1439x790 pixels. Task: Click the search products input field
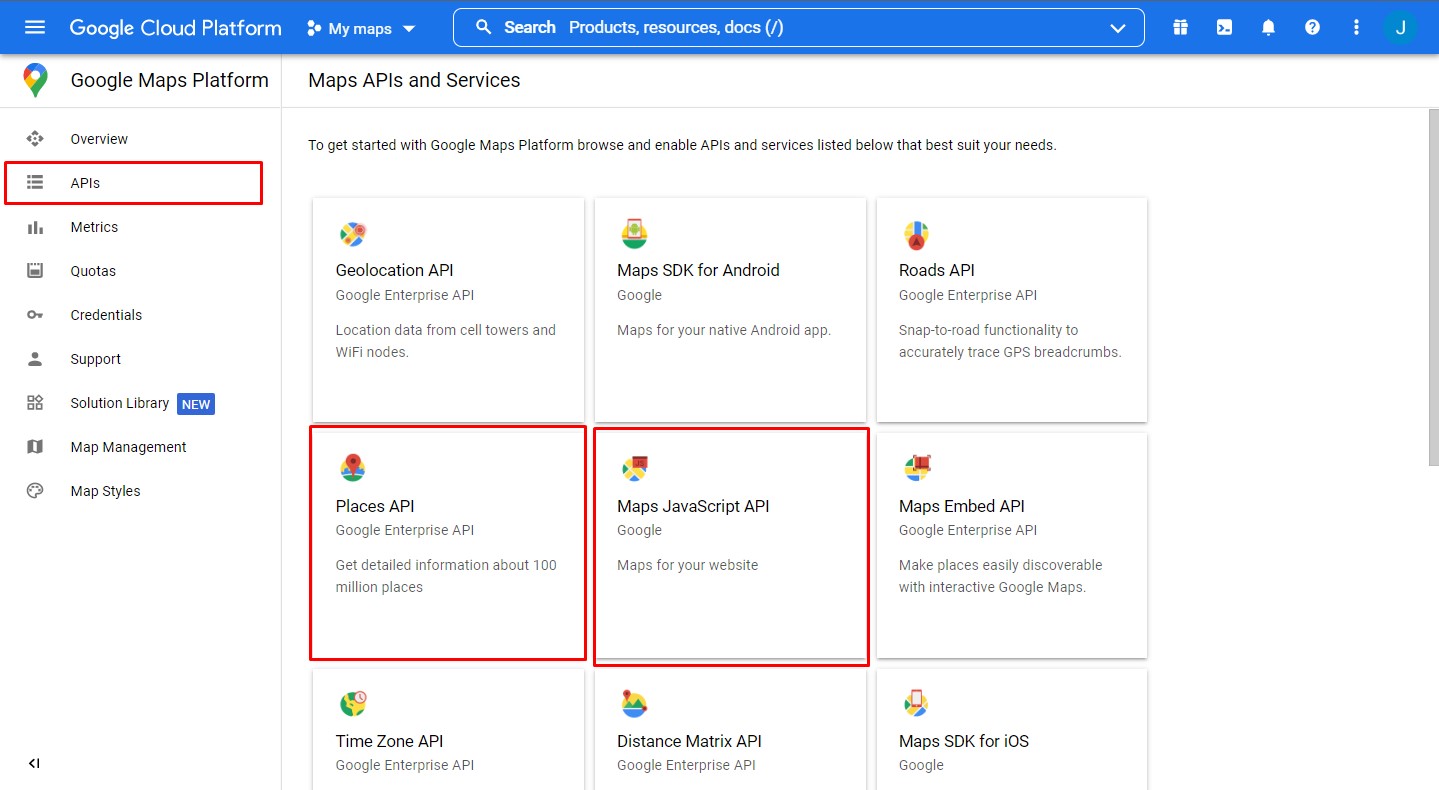point(798,28)
